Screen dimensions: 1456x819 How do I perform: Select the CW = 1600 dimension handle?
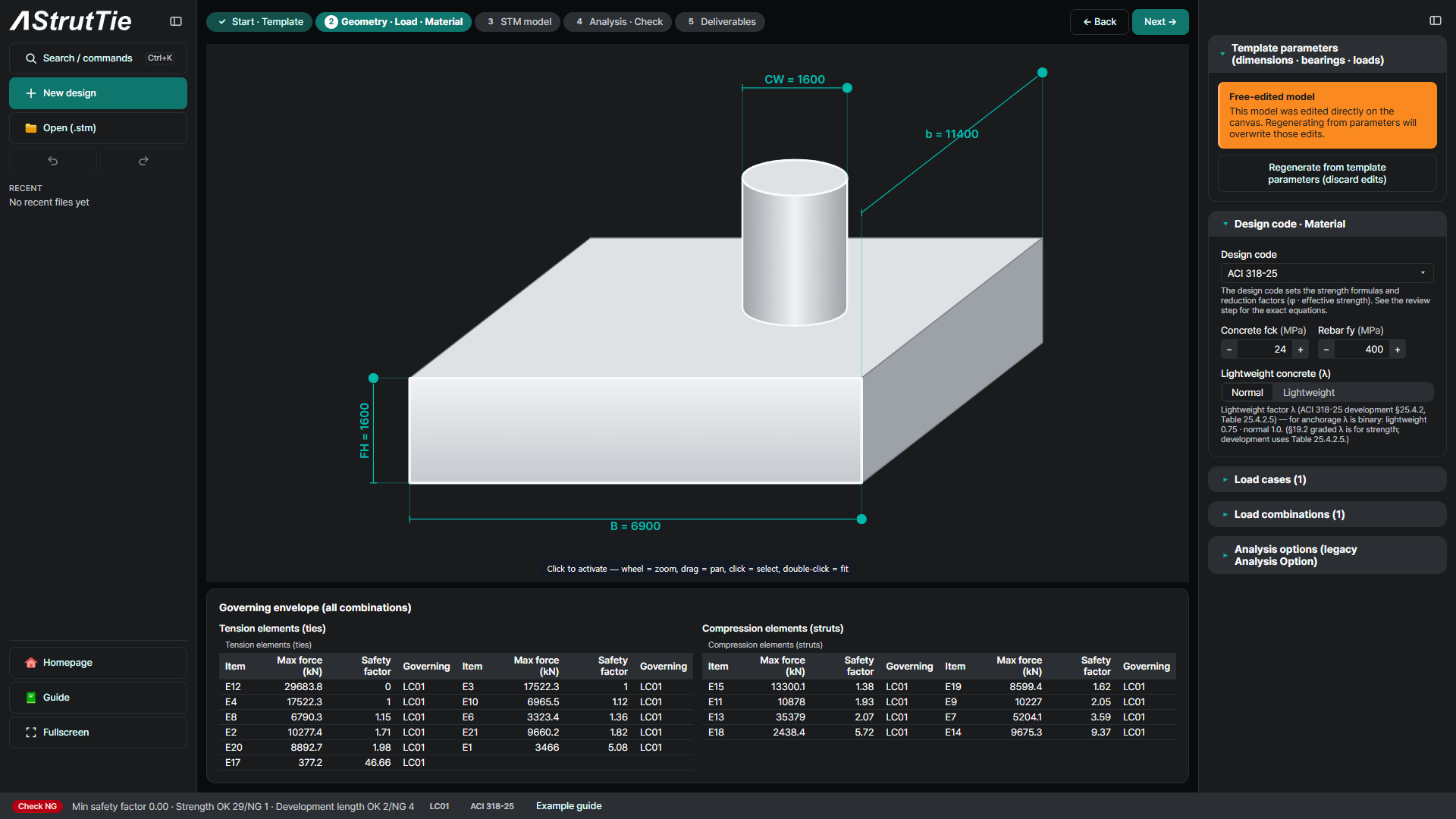coord(847,88)
